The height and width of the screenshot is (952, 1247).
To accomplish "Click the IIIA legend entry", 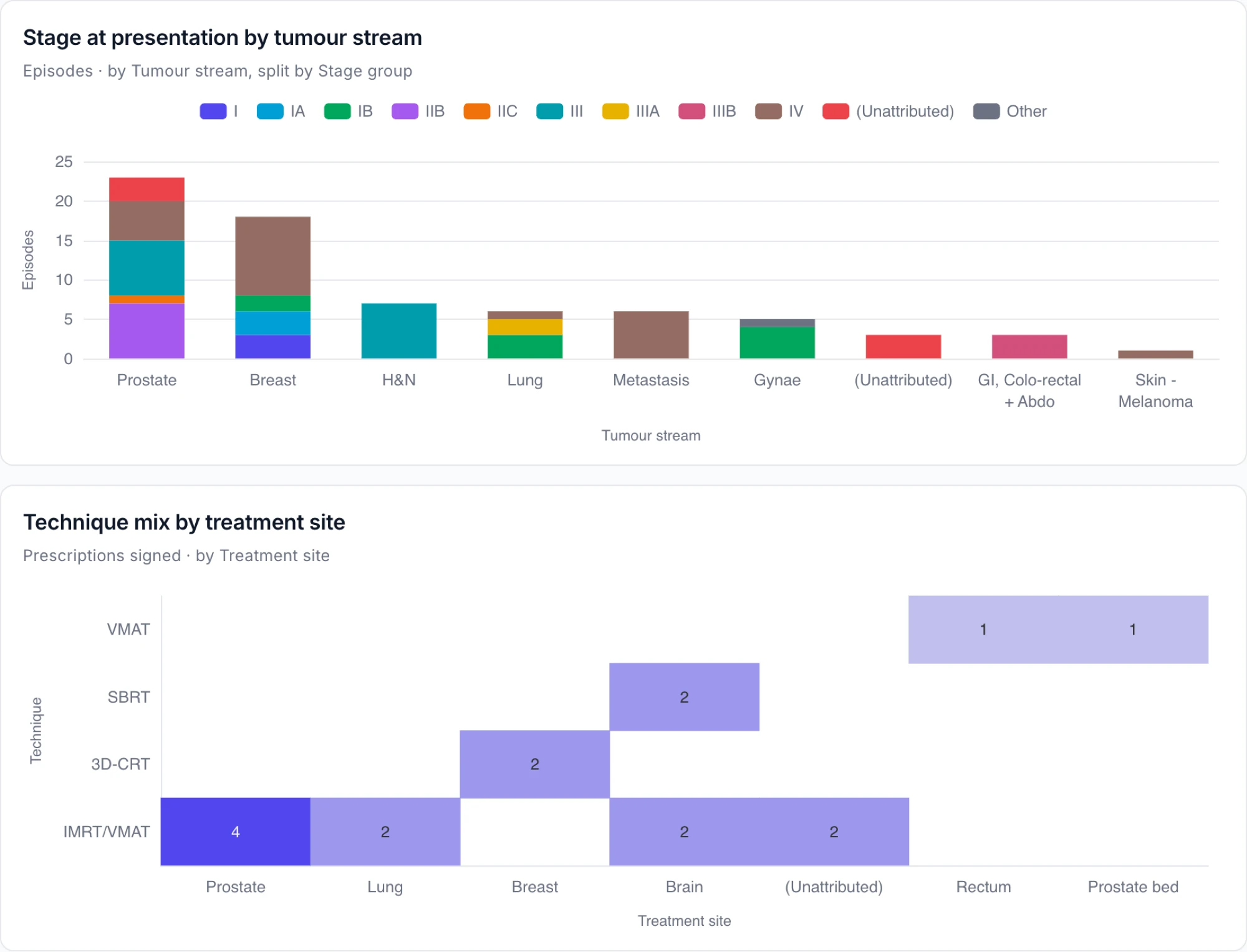I will (x=631, y=112).
